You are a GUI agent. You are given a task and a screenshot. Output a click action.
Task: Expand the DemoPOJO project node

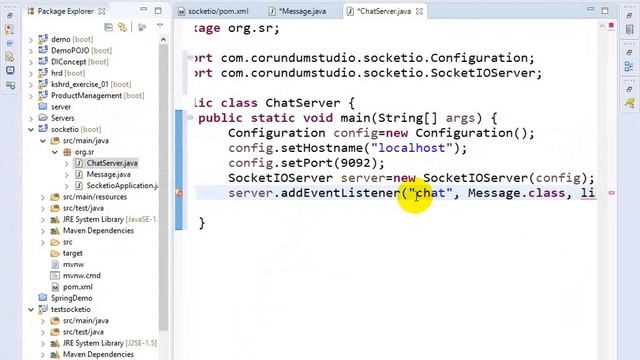tap(31, 51)
